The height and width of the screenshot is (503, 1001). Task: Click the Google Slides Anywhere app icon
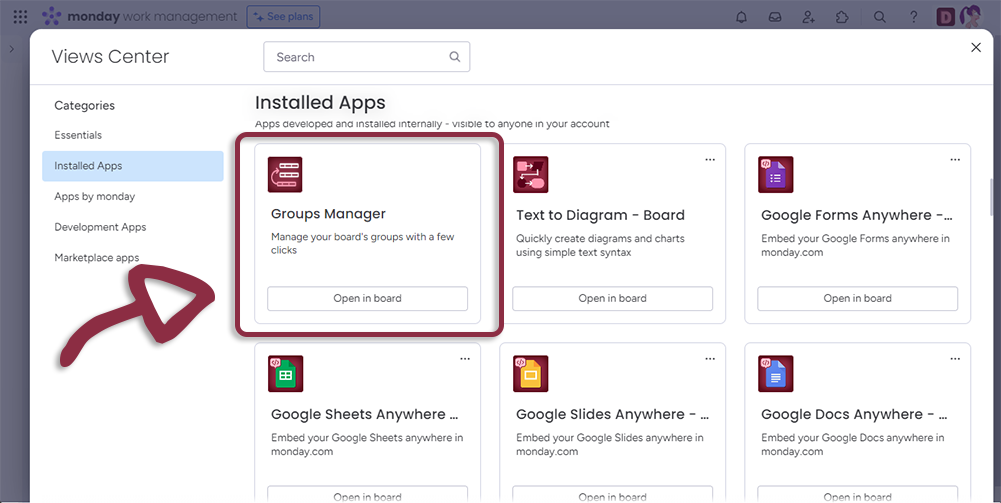tap(530, 374)
